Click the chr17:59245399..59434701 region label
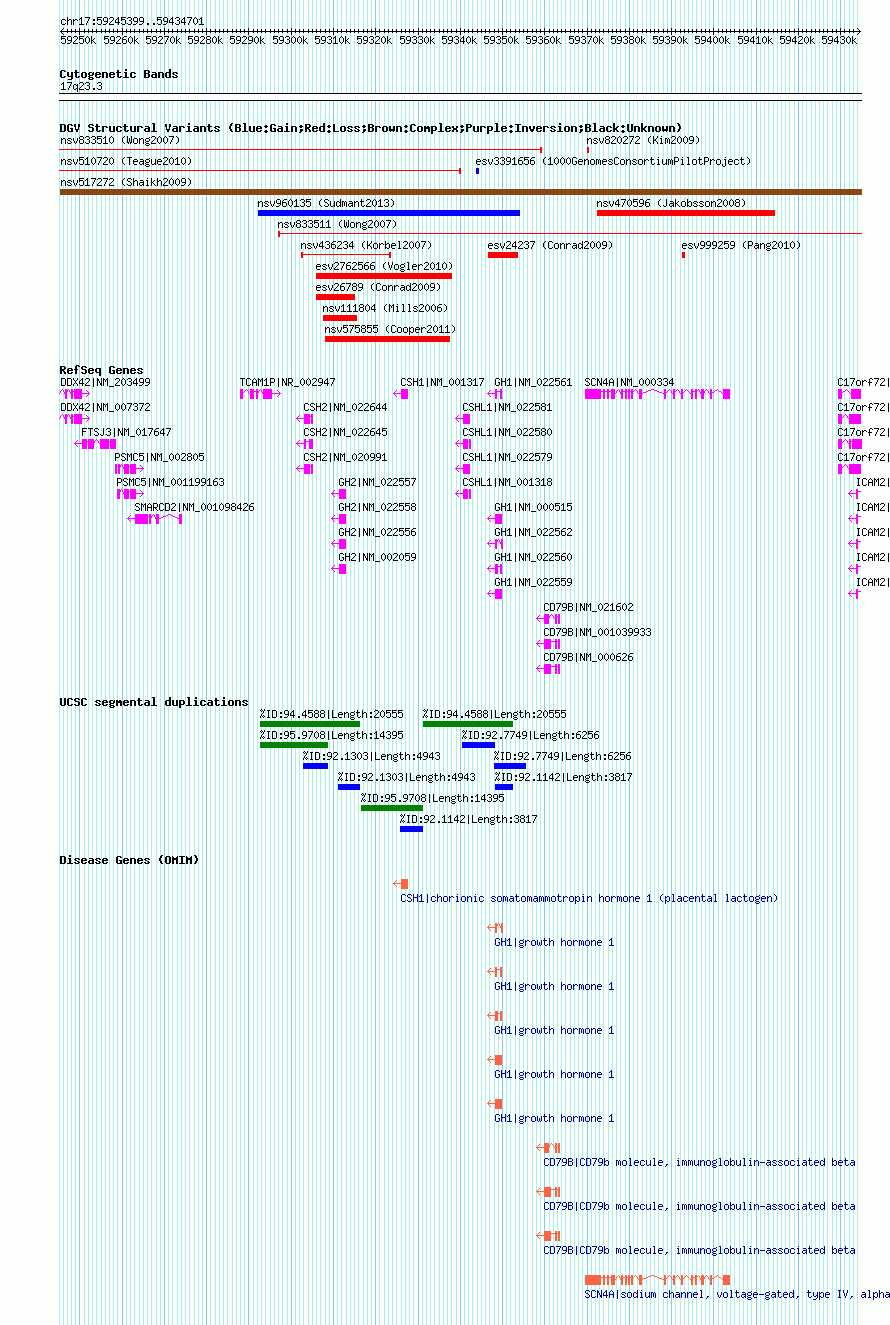This screenshot has width=890, height=1325. (x=132, y=21)
